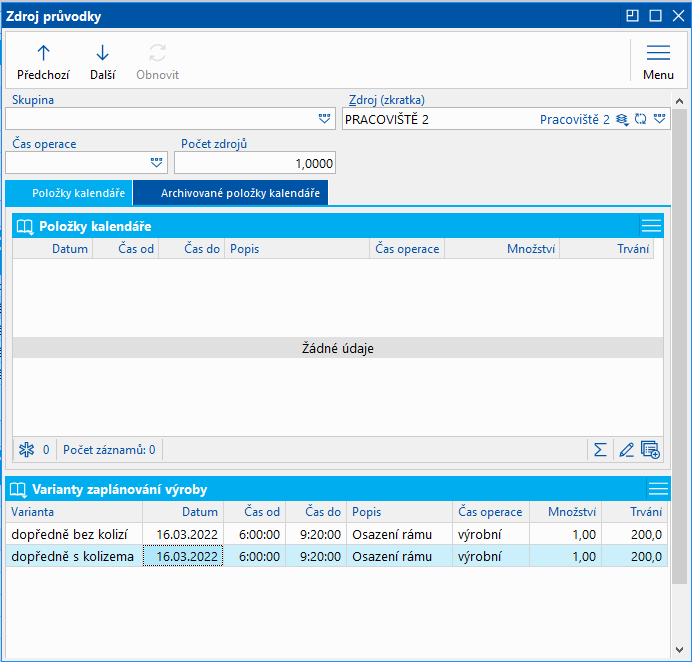Click Čas do header in Položky kalendáře
The height and width of the screenshot is (662, 692).
coord(192,249)
